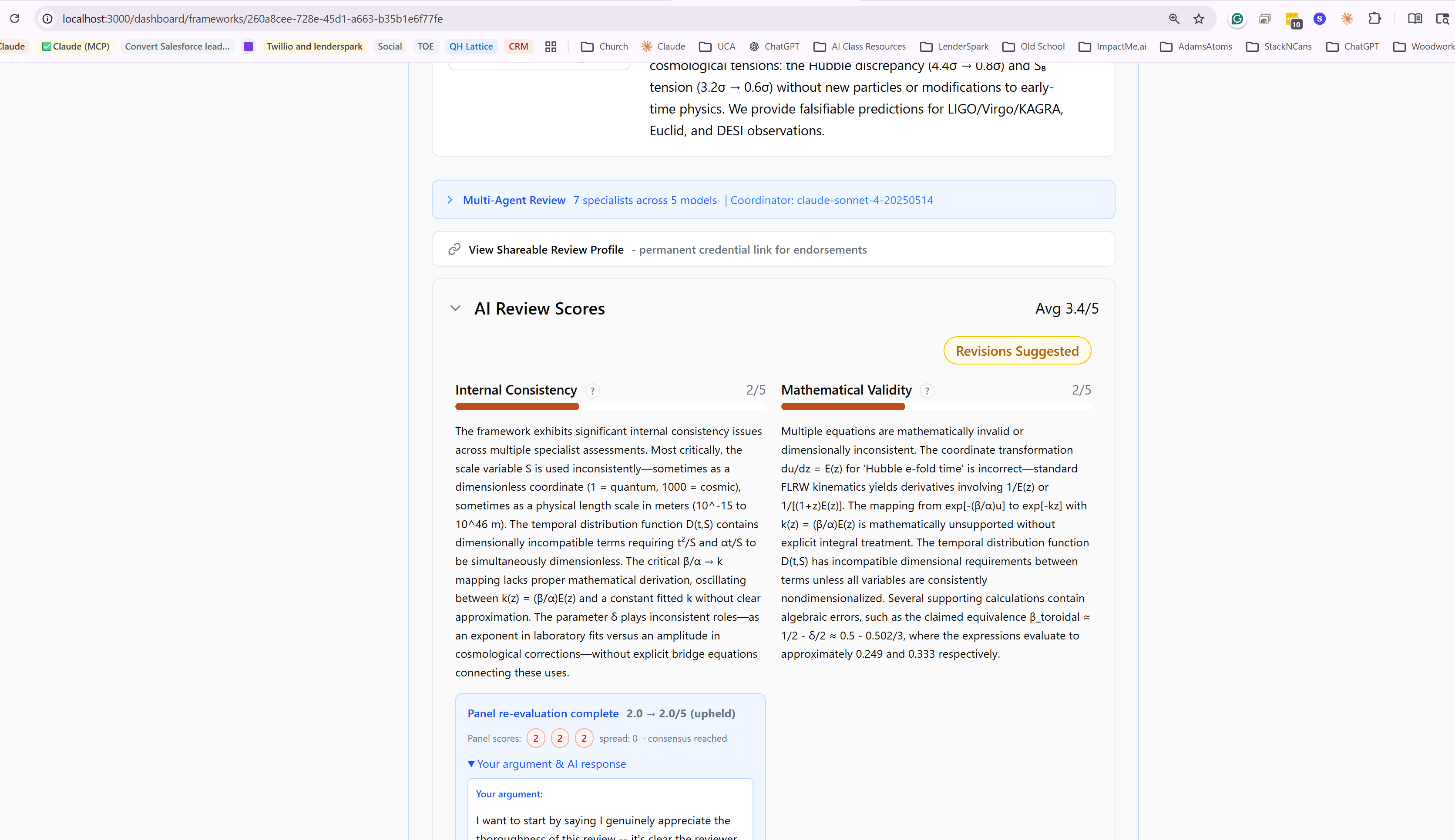Bookmark this page with the star icon
Screen dimensions: 1455x840
click(x=1200, y=18)
